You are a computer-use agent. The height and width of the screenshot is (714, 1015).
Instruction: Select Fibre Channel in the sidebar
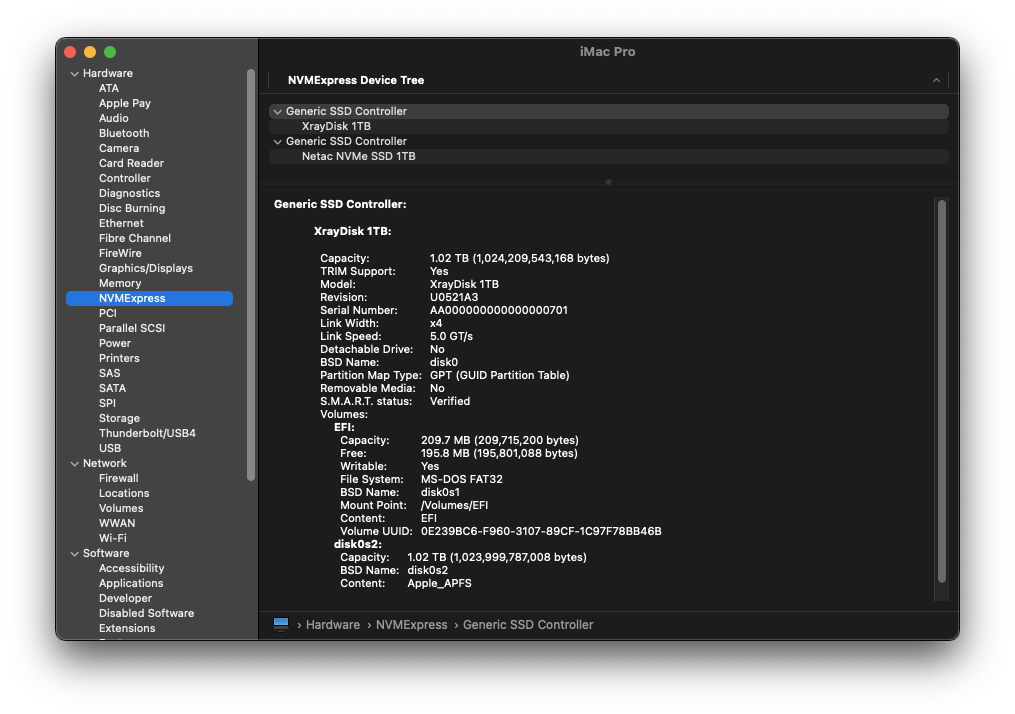coord(135,238)
